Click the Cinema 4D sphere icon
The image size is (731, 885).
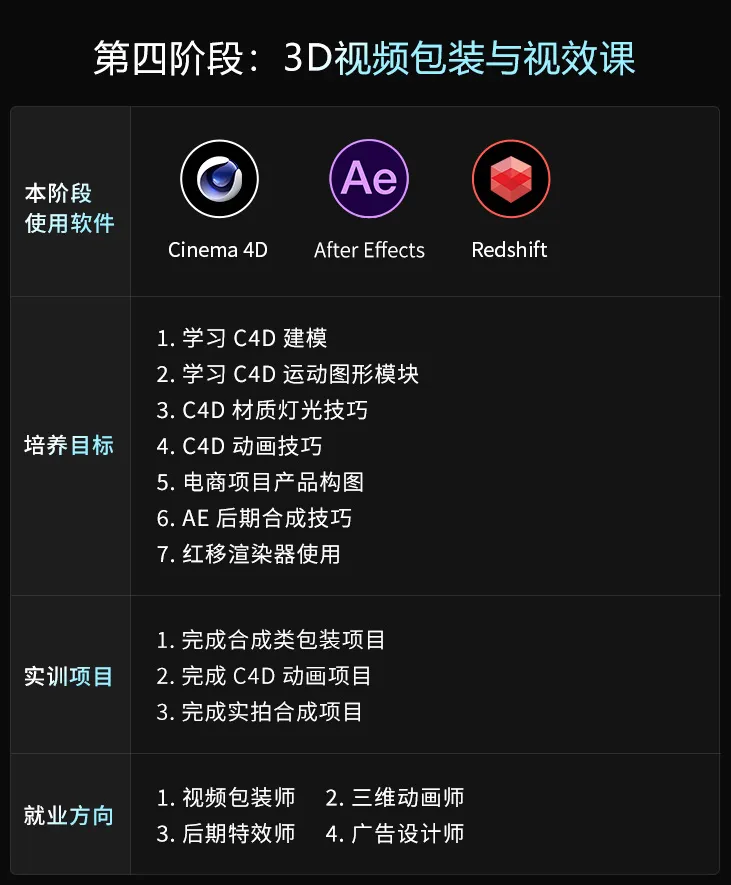pyautogui.click(x=219, y=179)
